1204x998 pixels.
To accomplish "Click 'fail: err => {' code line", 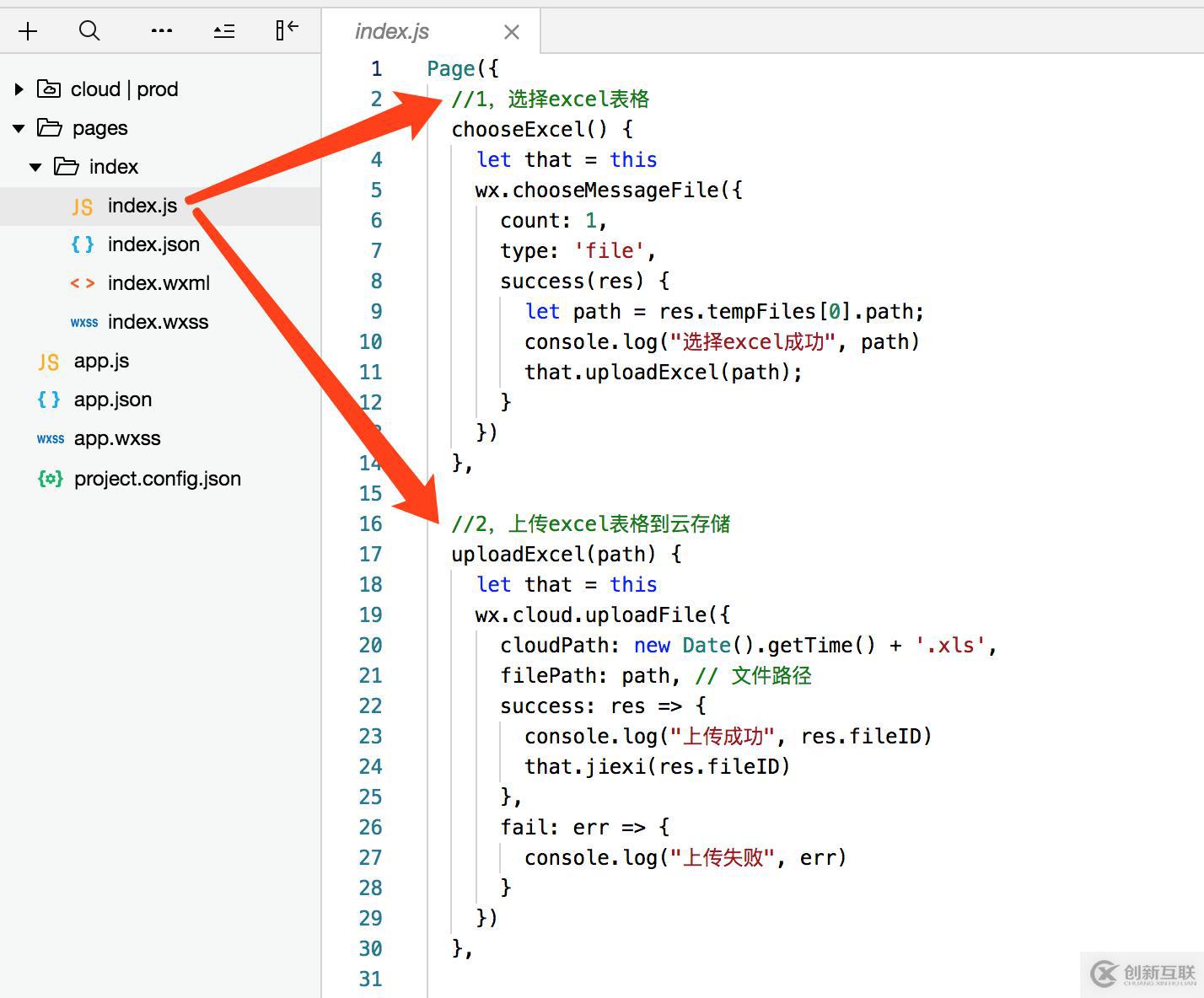I will pos(584,828).
